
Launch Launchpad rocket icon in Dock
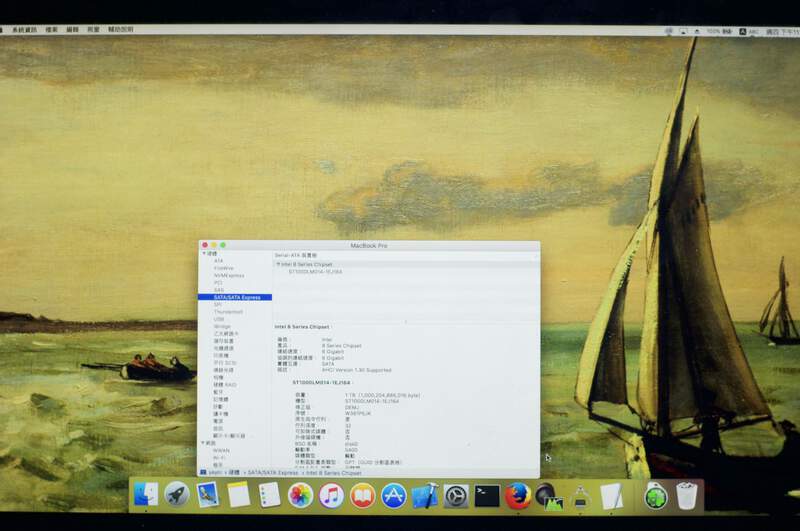[x=177, y=495]
